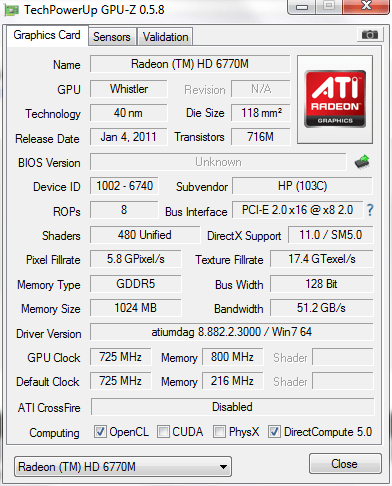Toggle the OpenCL checkbox

tap(100, 432)
